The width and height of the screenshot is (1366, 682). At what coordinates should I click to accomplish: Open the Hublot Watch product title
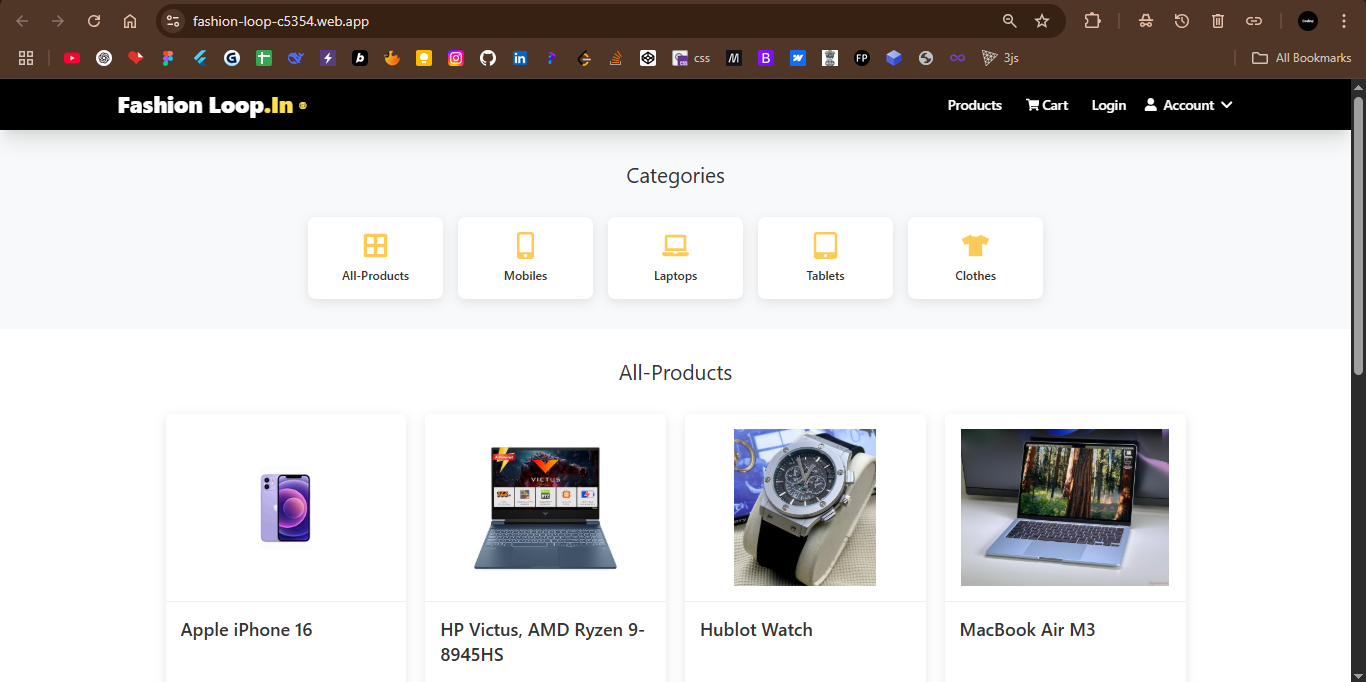757,630
